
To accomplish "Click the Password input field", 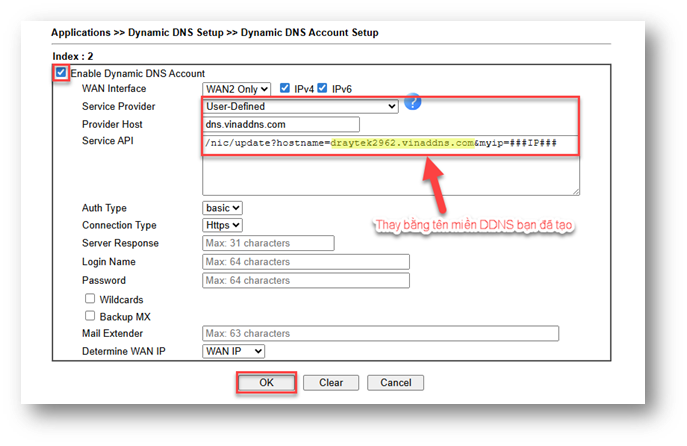I will click(305, 280).
